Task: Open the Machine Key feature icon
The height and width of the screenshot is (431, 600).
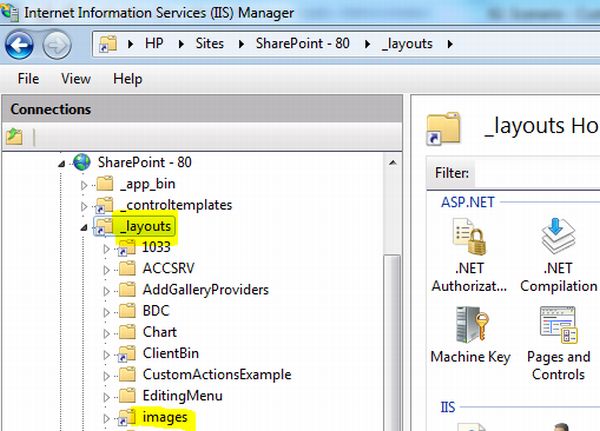Action: click(471, 325)
